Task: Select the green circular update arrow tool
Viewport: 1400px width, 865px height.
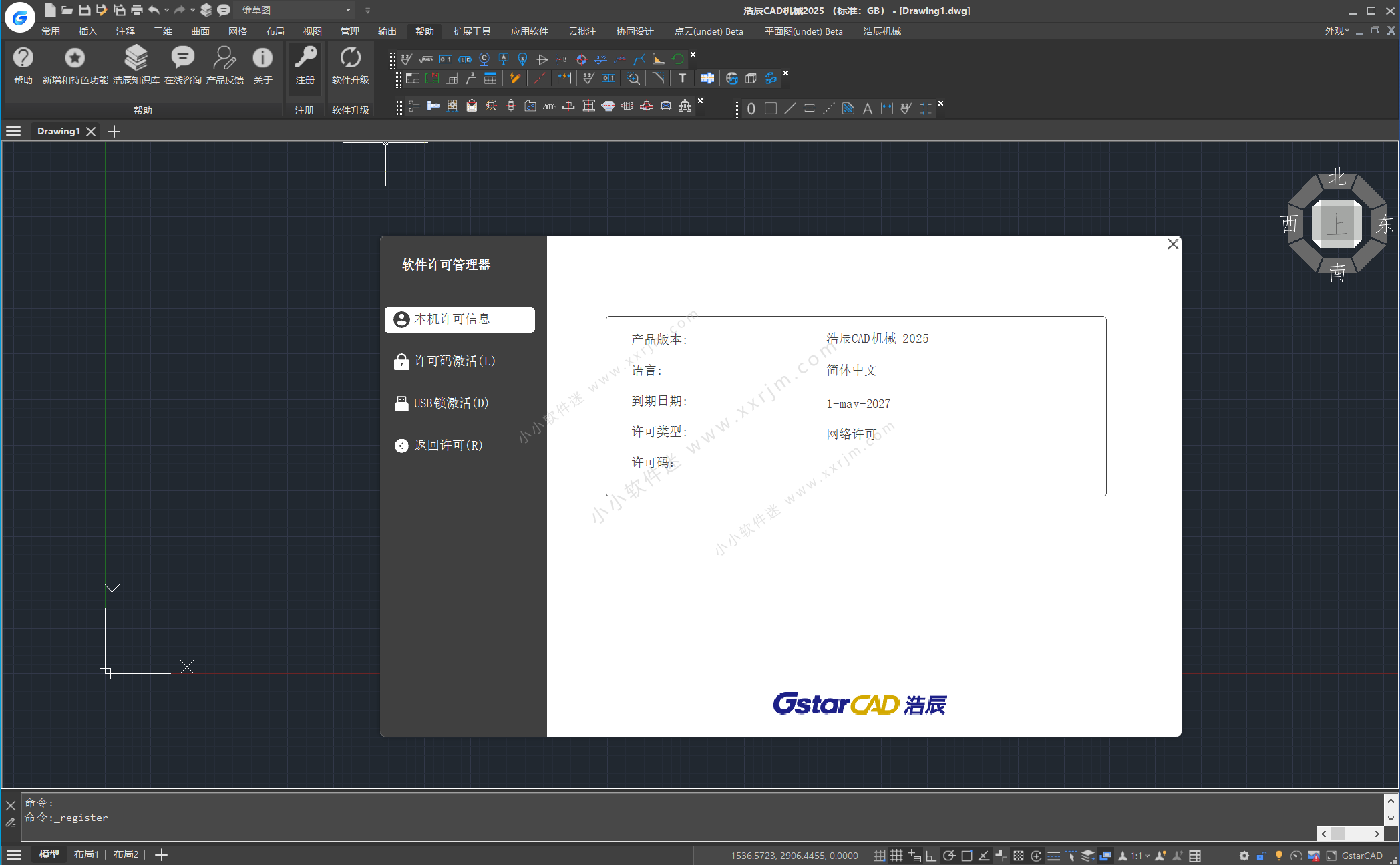Action: tap(678, 59)
